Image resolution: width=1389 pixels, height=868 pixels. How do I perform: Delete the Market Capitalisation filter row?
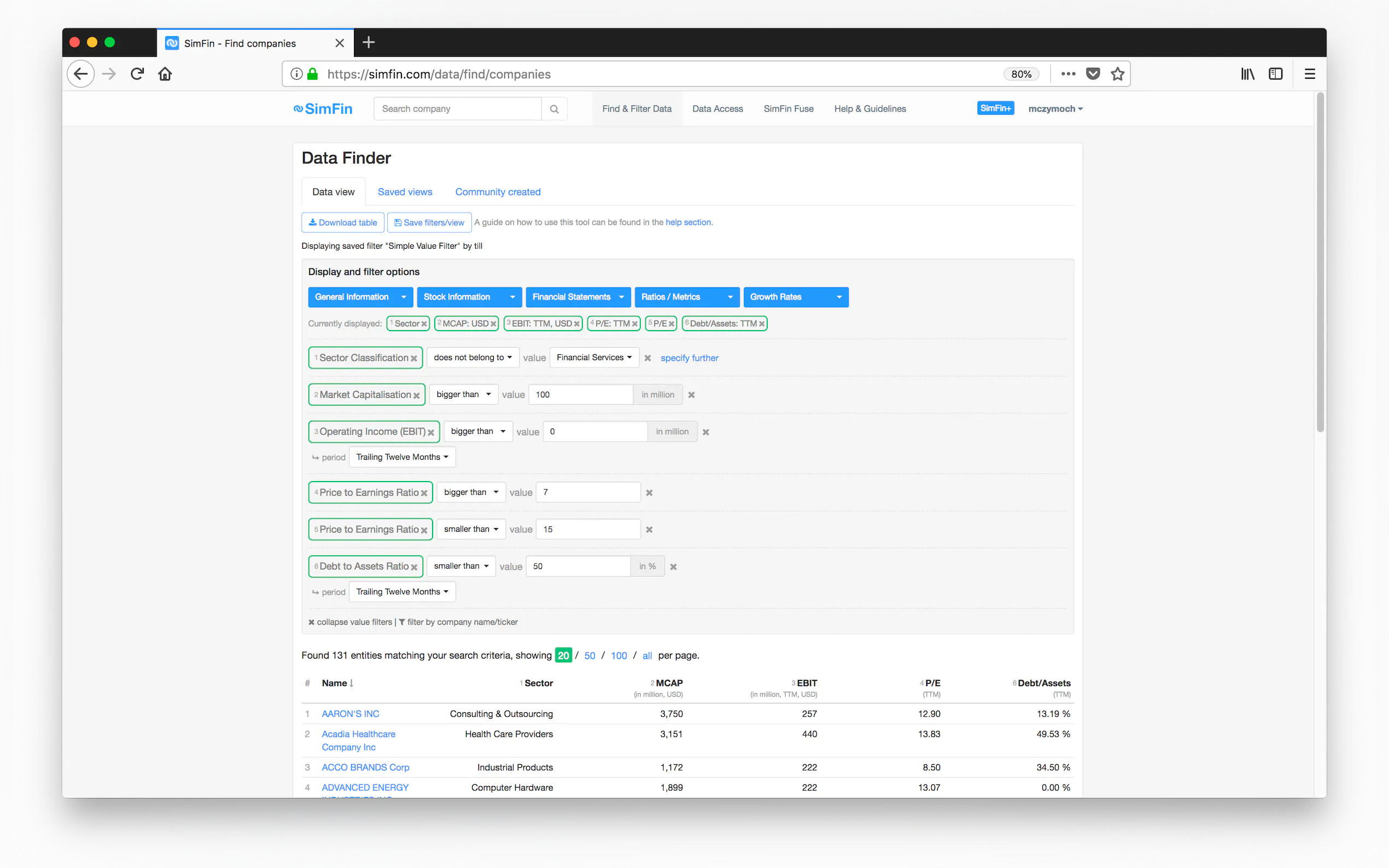(691, 395)
